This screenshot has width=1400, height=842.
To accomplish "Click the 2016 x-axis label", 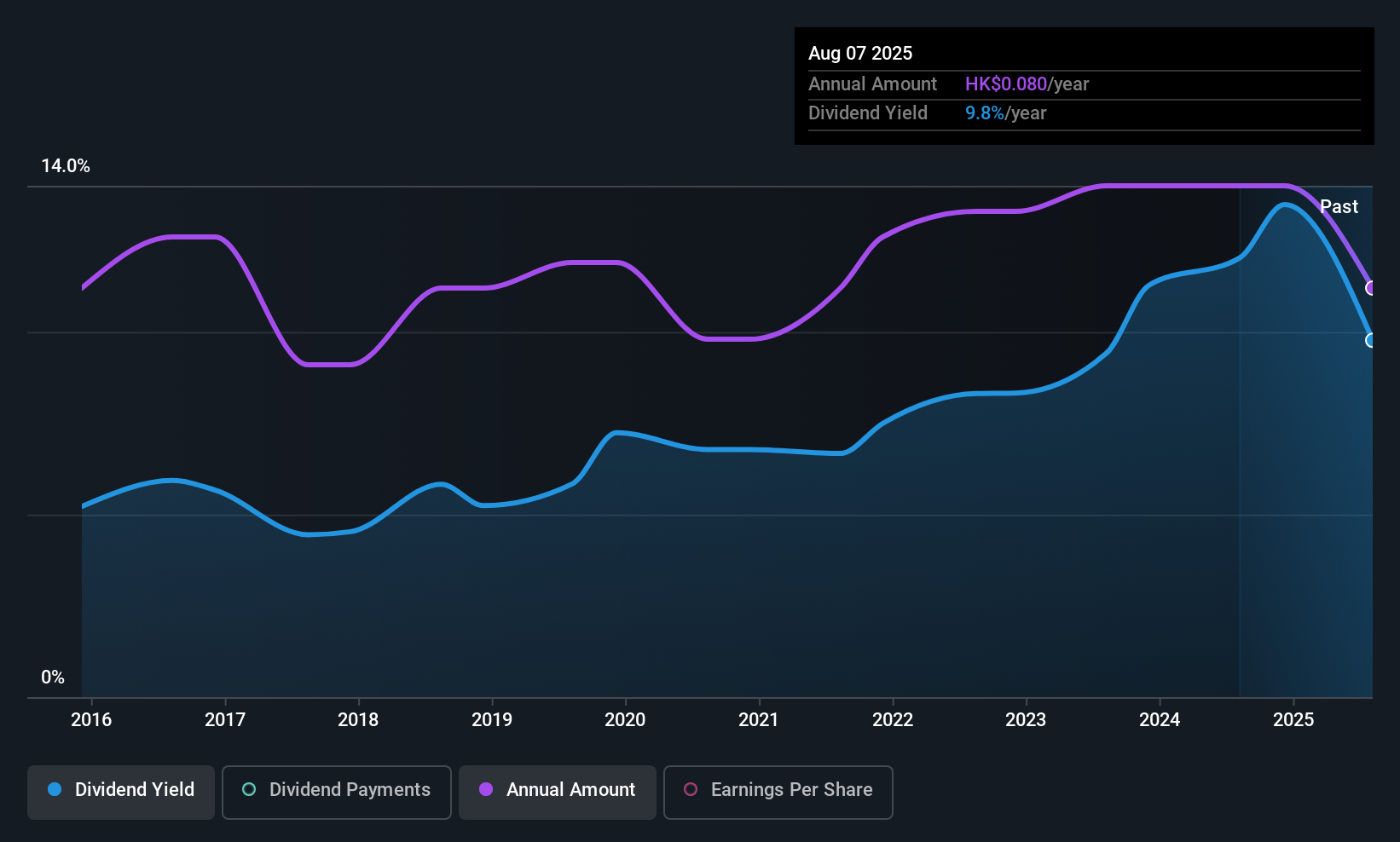I will 91,720.
